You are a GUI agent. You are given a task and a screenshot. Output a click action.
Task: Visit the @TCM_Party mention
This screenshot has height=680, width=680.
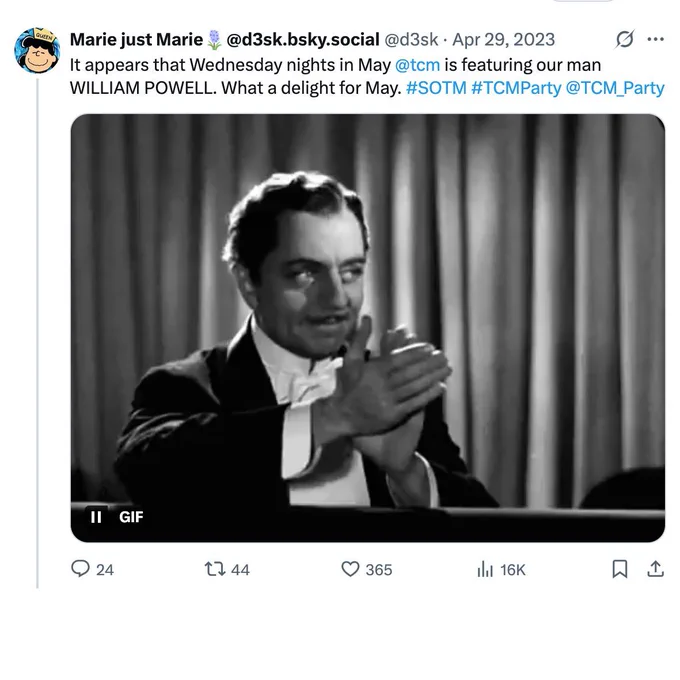coord(615,88)
